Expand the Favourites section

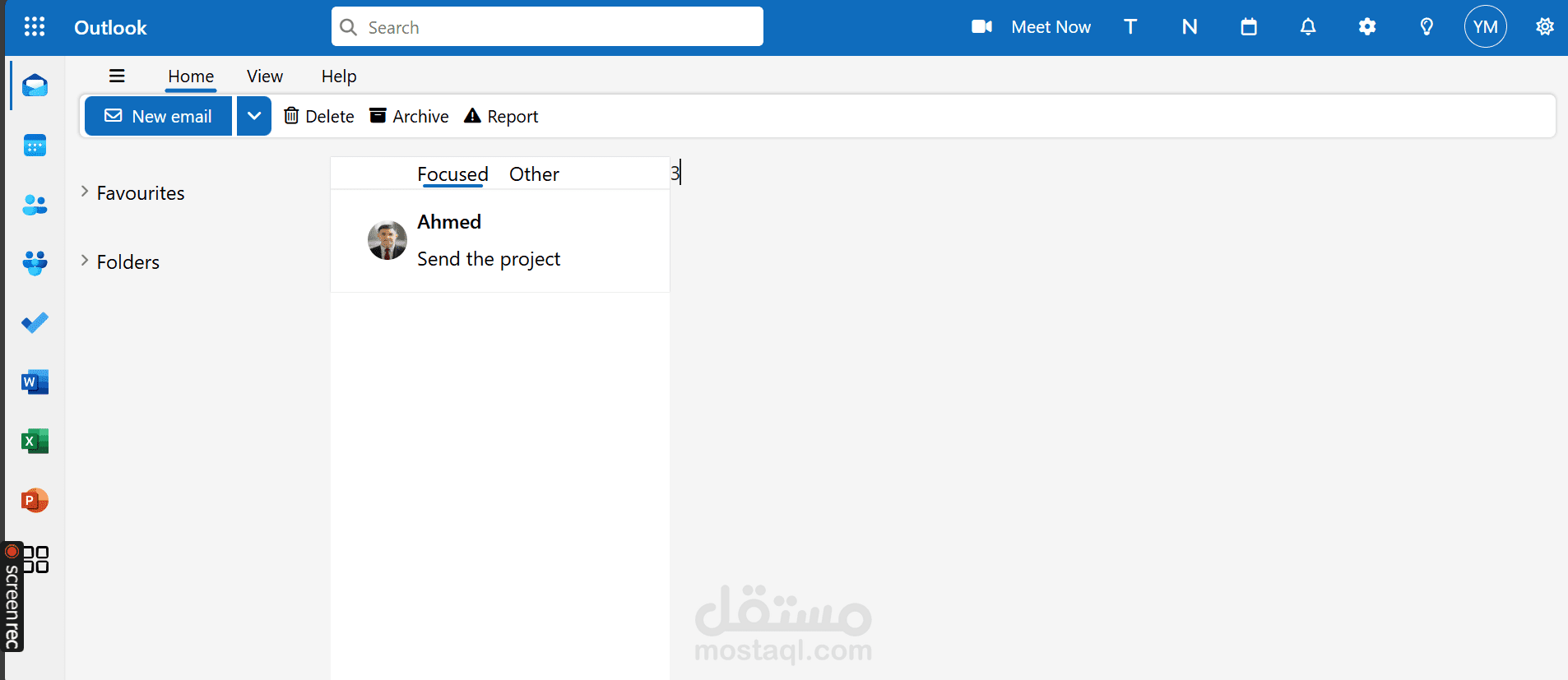pos(132,192)
